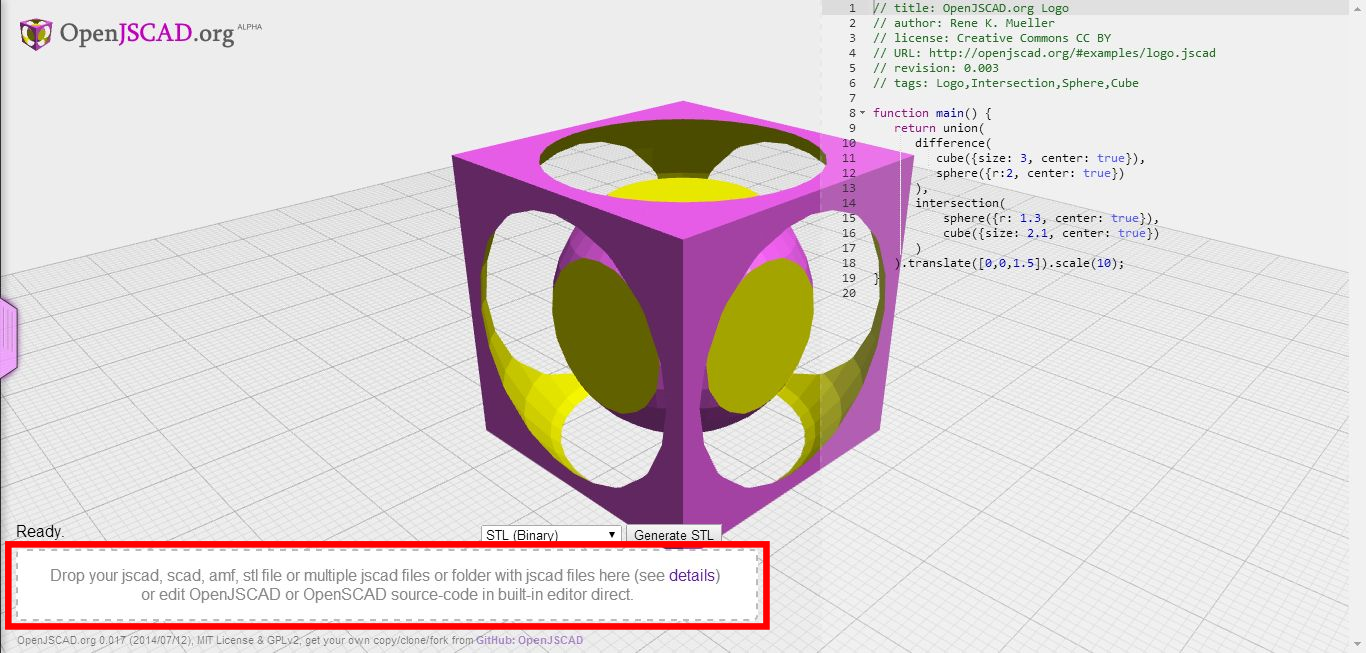The height and width of the screenshot is (653, 1366).
Task: Click in the 'function main() {' code line
Action: point(932,113)
